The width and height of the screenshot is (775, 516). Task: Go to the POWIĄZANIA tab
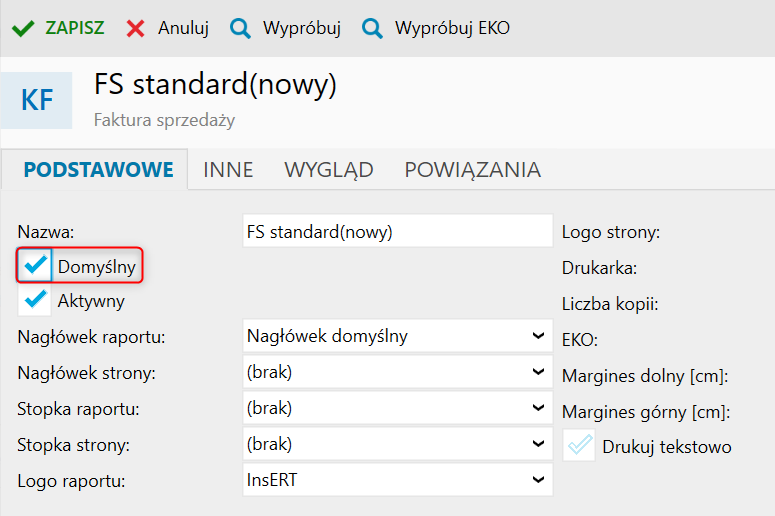(x=473, y=171)
